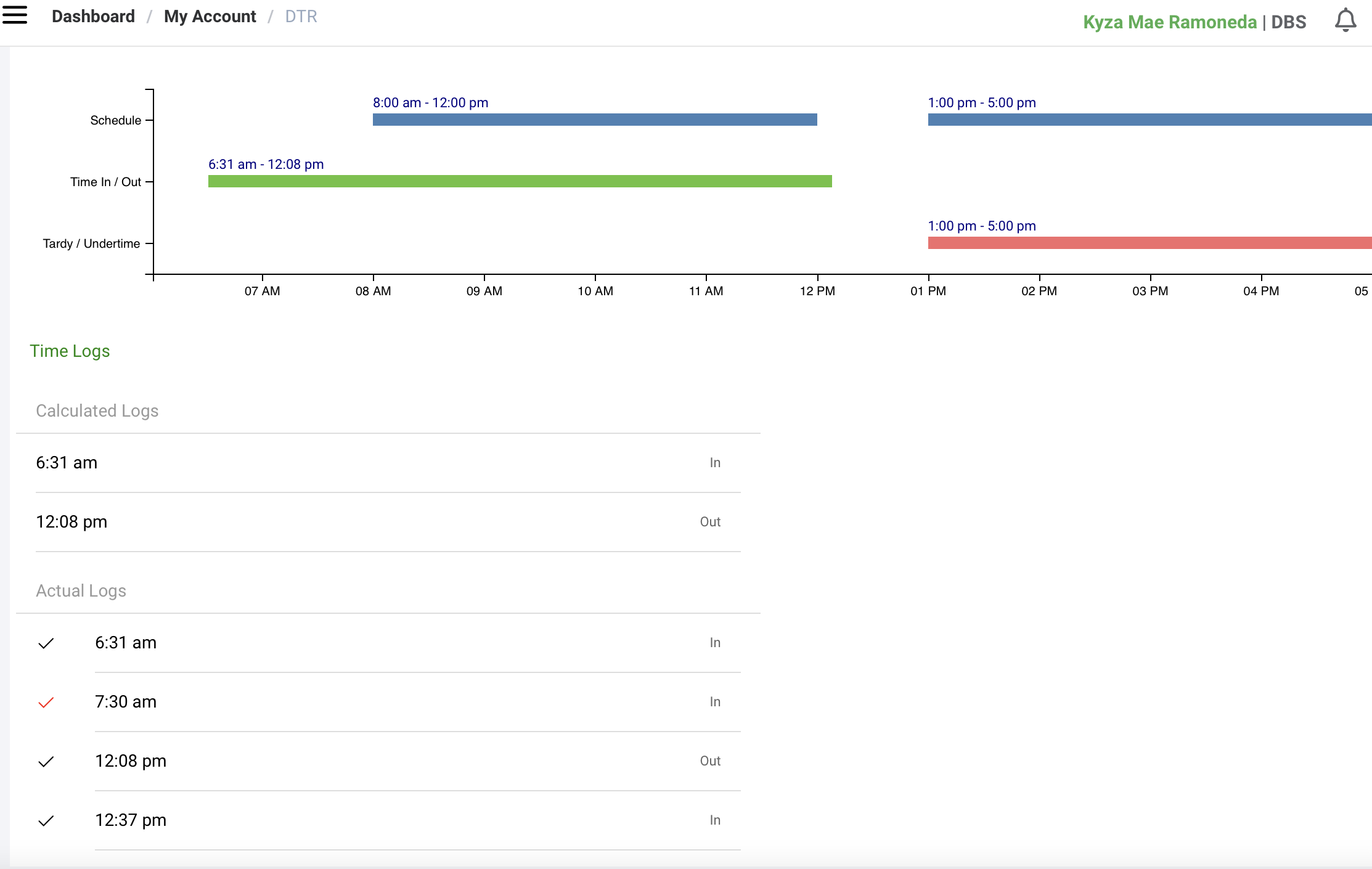Click the Time Logs heading
This screenshot has height=869, width=1372.
[x=70, y=351]
